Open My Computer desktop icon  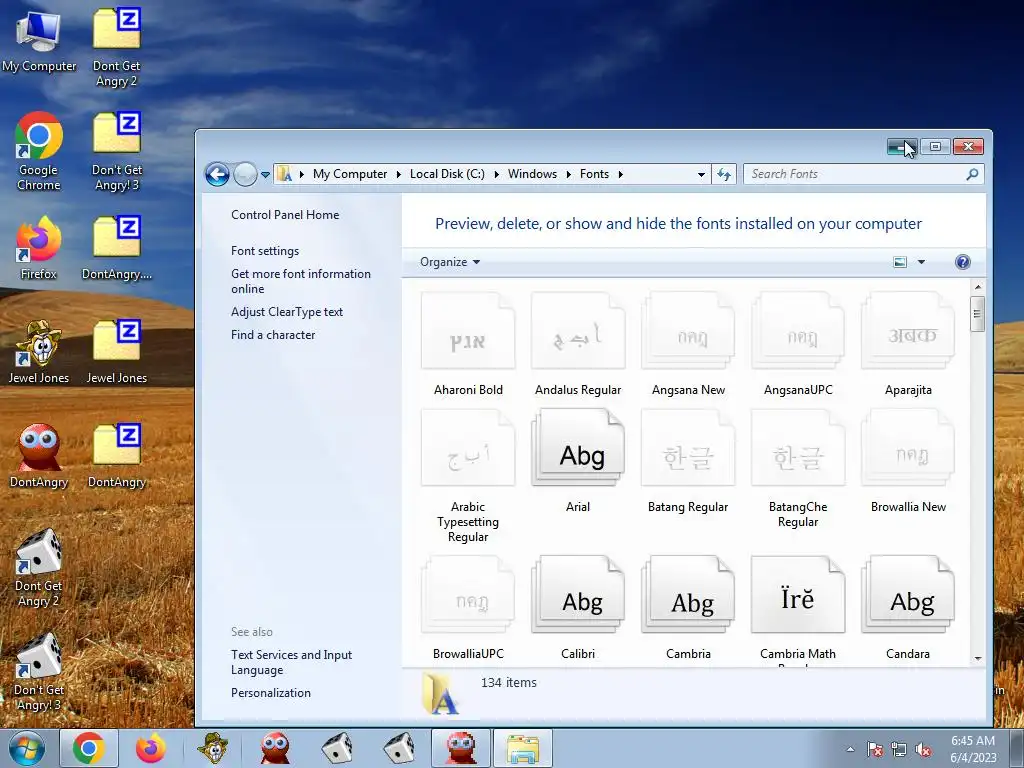click(x=39, y=40)
